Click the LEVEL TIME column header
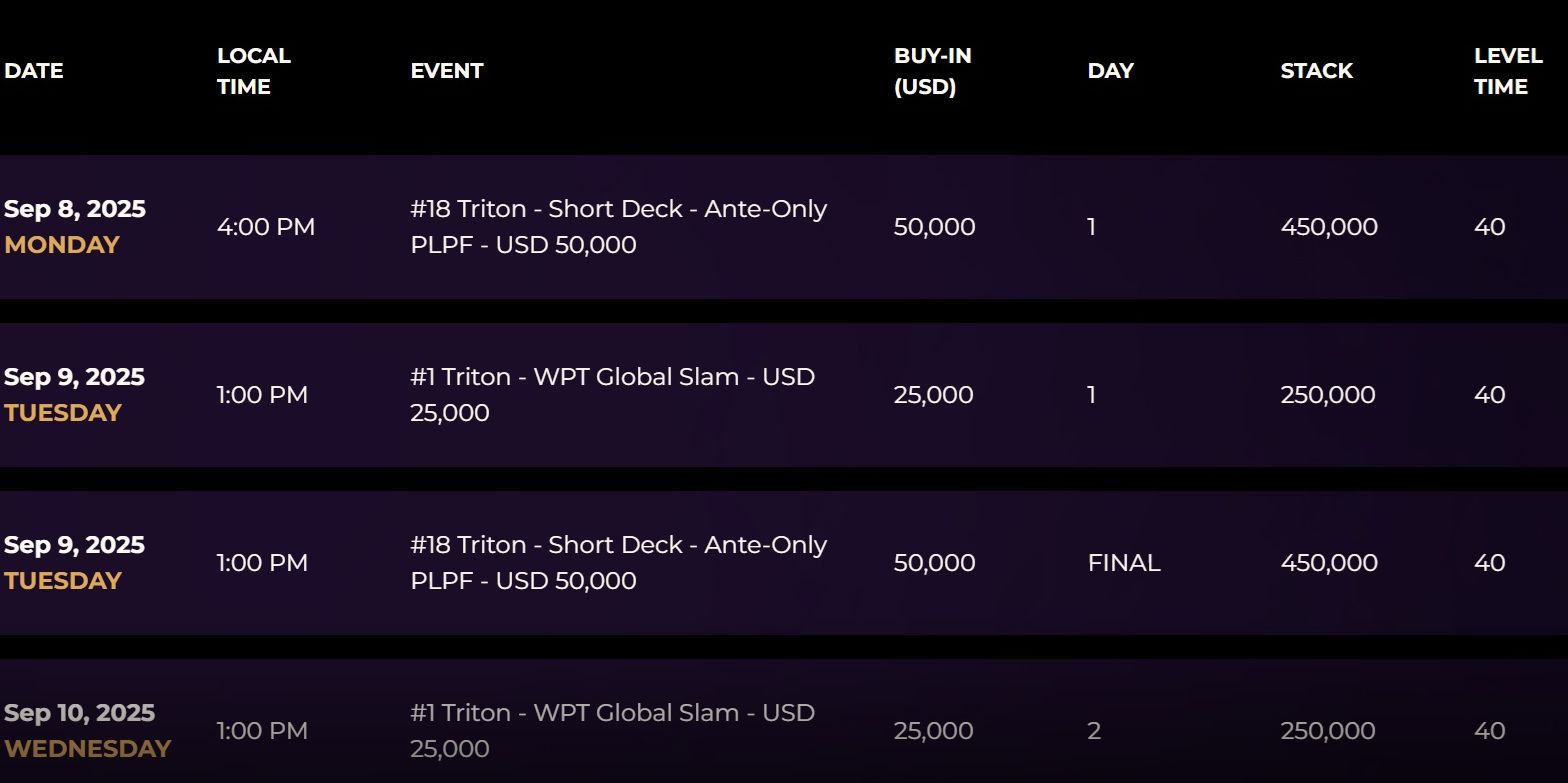Screen dimensions: 1568x783 [x=1507, y=71]
